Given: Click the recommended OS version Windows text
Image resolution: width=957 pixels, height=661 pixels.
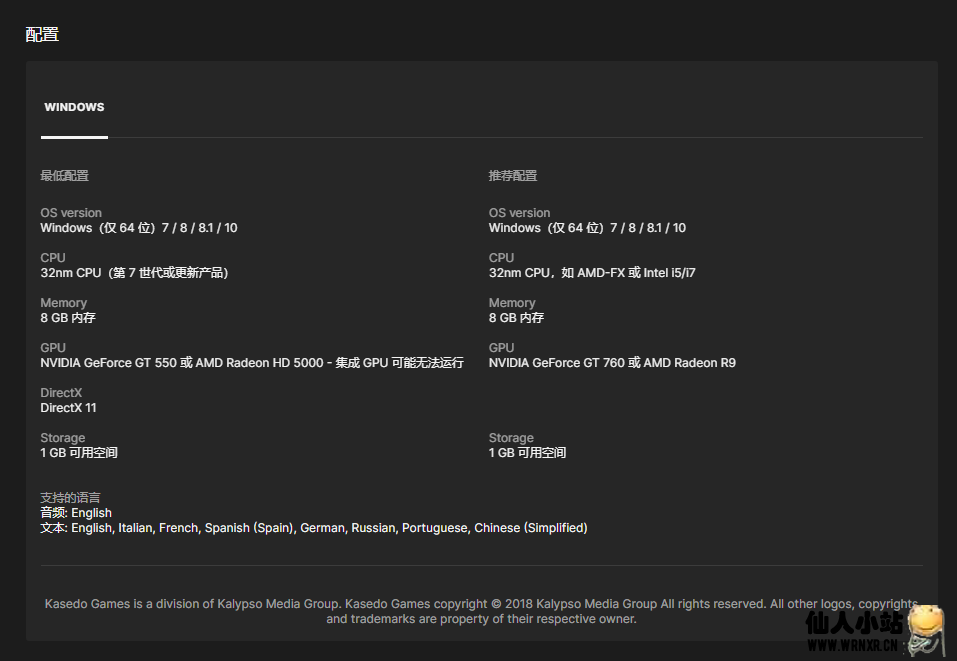Looking at the screenshot, I should tap(587, 228).
